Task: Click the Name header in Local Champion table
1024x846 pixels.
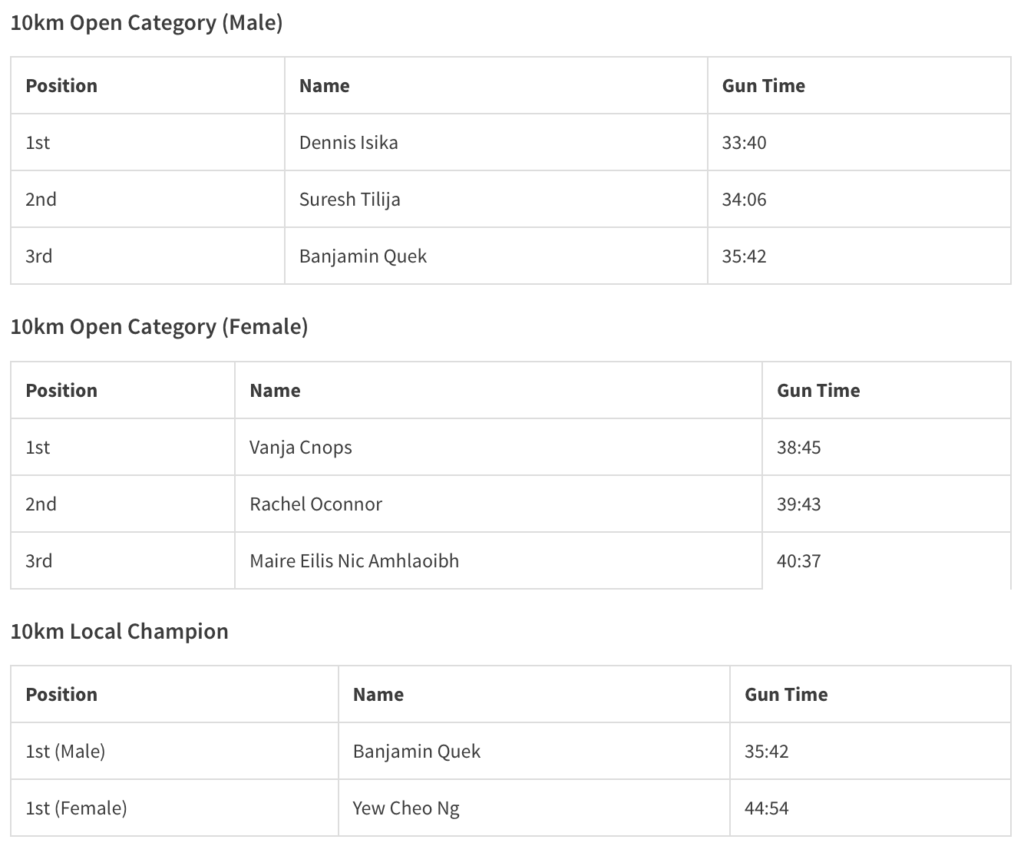Action: tap(378, 695)
